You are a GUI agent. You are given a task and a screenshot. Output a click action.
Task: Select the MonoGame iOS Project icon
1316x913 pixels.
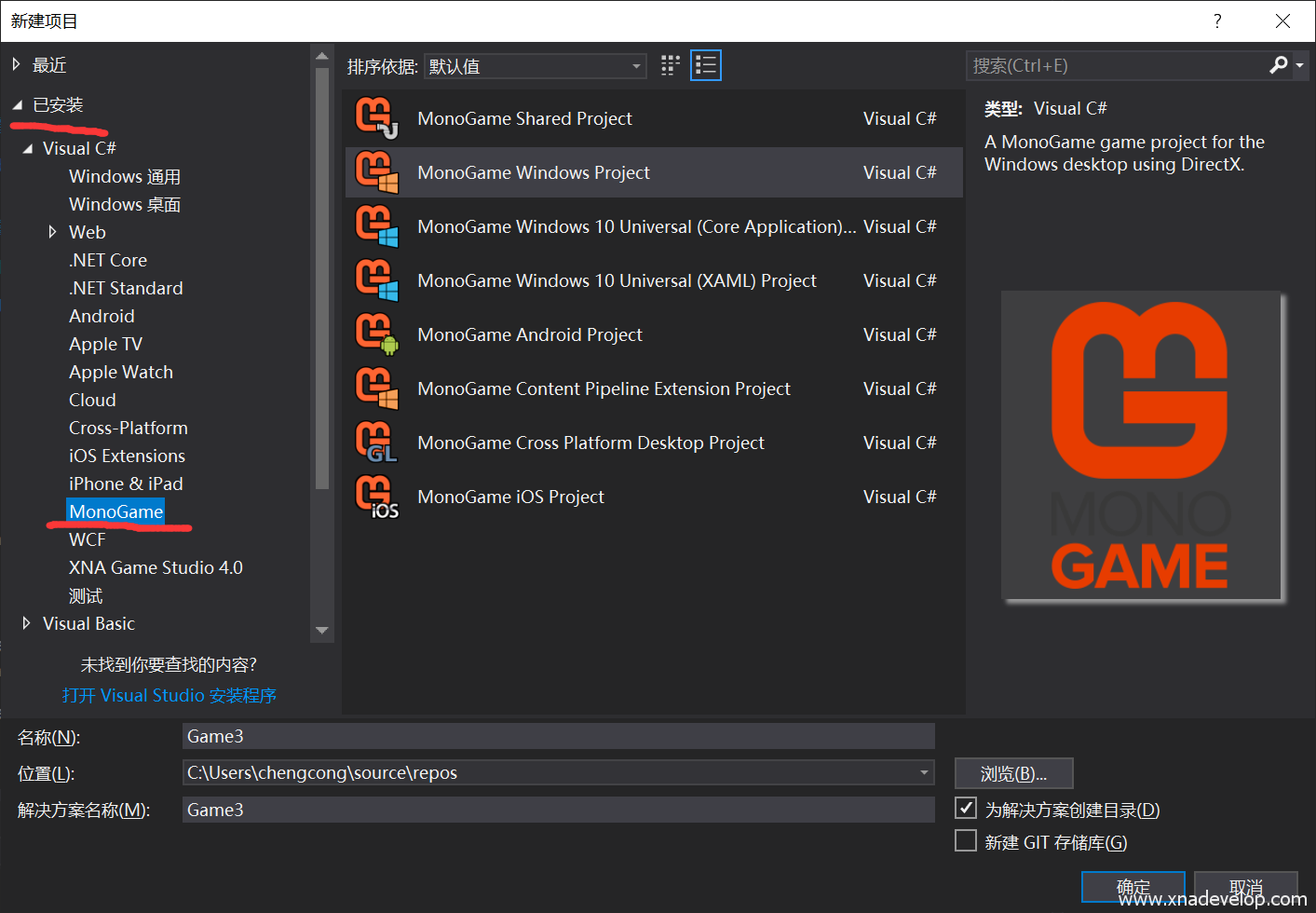click(376, 497)
